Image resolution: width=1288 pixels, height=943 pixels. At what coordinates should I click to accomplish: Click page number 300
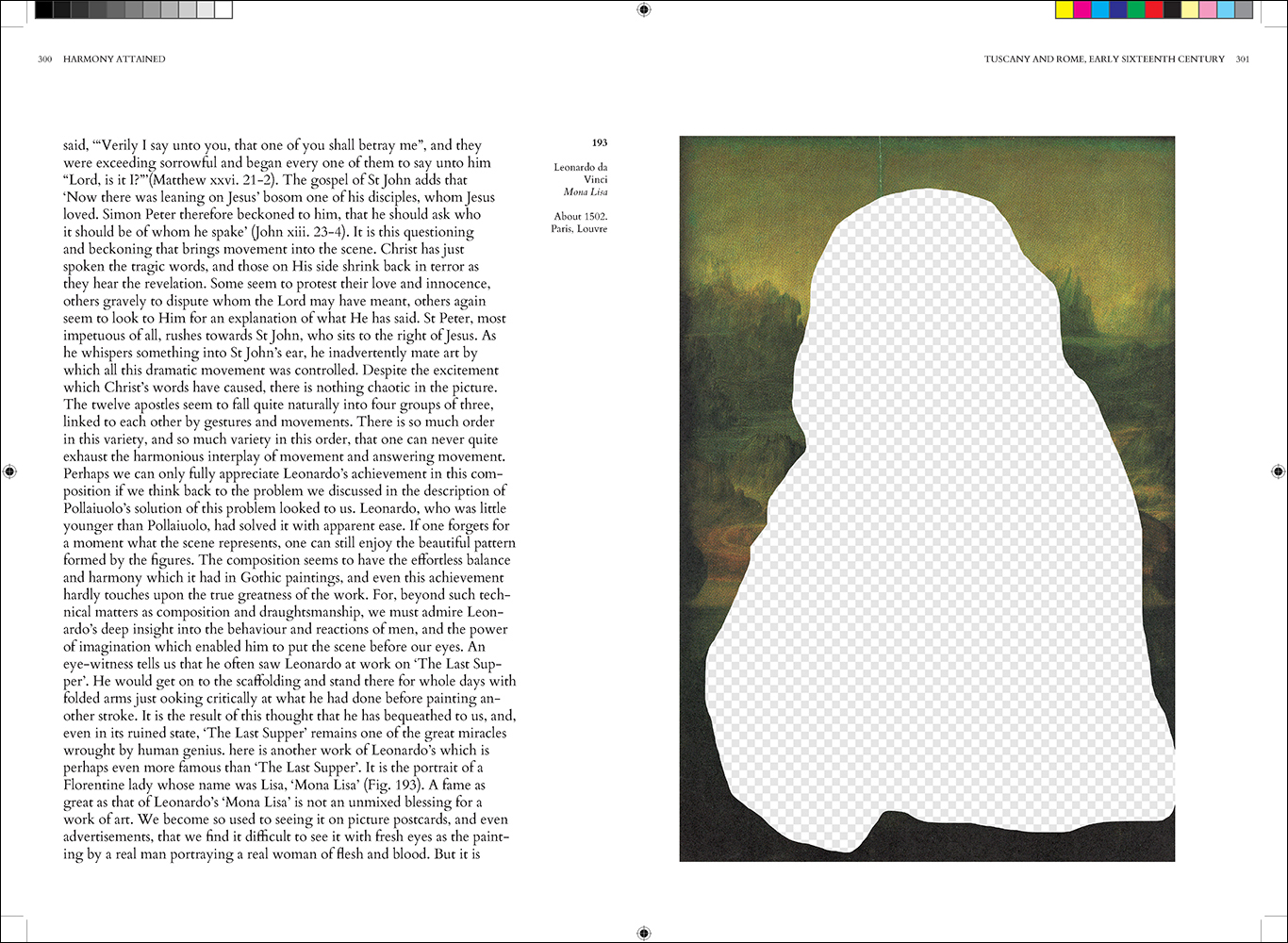click(x=44, y=58)
